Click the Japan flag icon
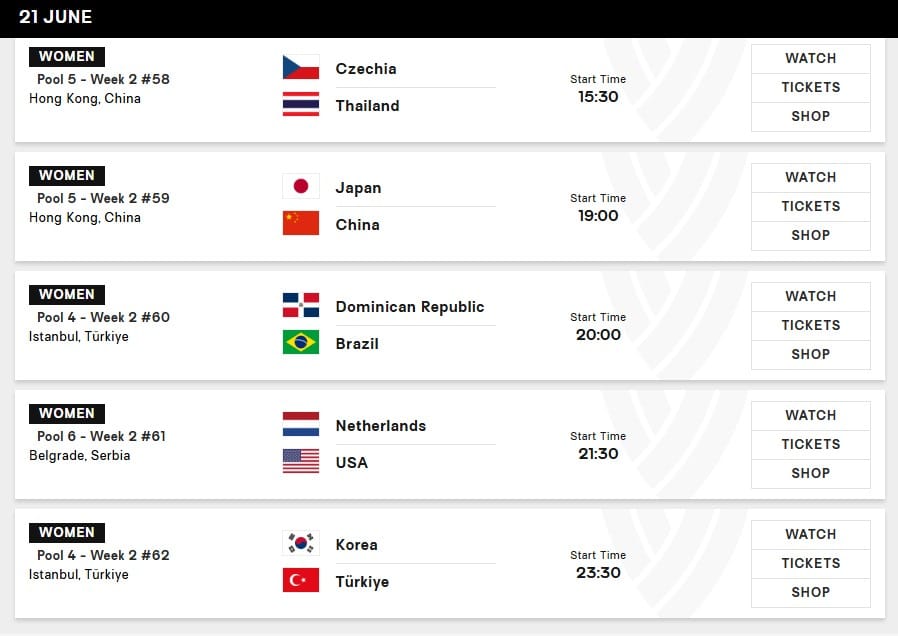The image size is (898, 636). 301,187
